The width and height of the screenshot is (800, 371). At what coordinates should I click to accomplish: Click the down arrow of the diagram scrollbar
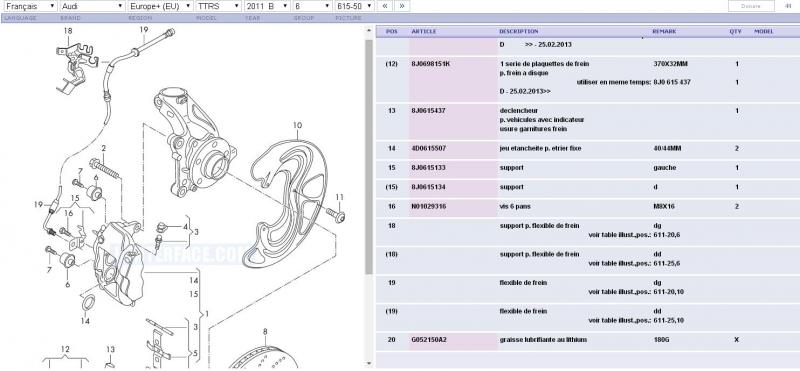pyautogui.click(x=369, y=363)
